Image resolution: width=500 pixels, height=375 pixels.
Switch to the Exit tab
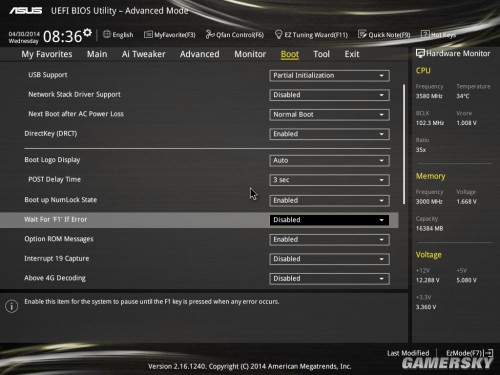pyautogui.click(x=352, y=54)
